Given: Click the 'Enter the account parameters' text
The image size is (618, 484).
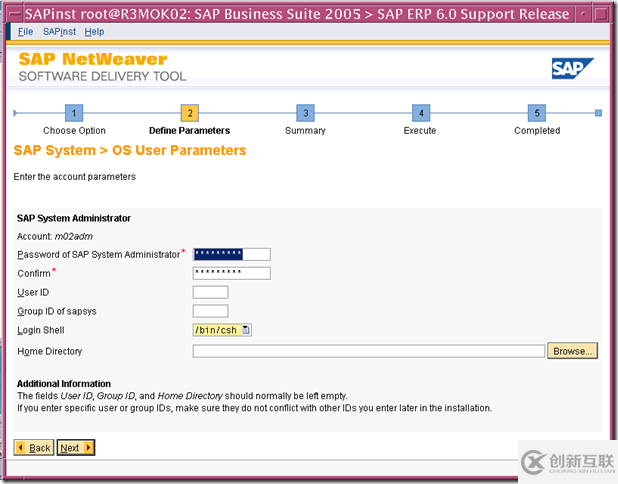Looking at the screenshot, I should (74, 177).
